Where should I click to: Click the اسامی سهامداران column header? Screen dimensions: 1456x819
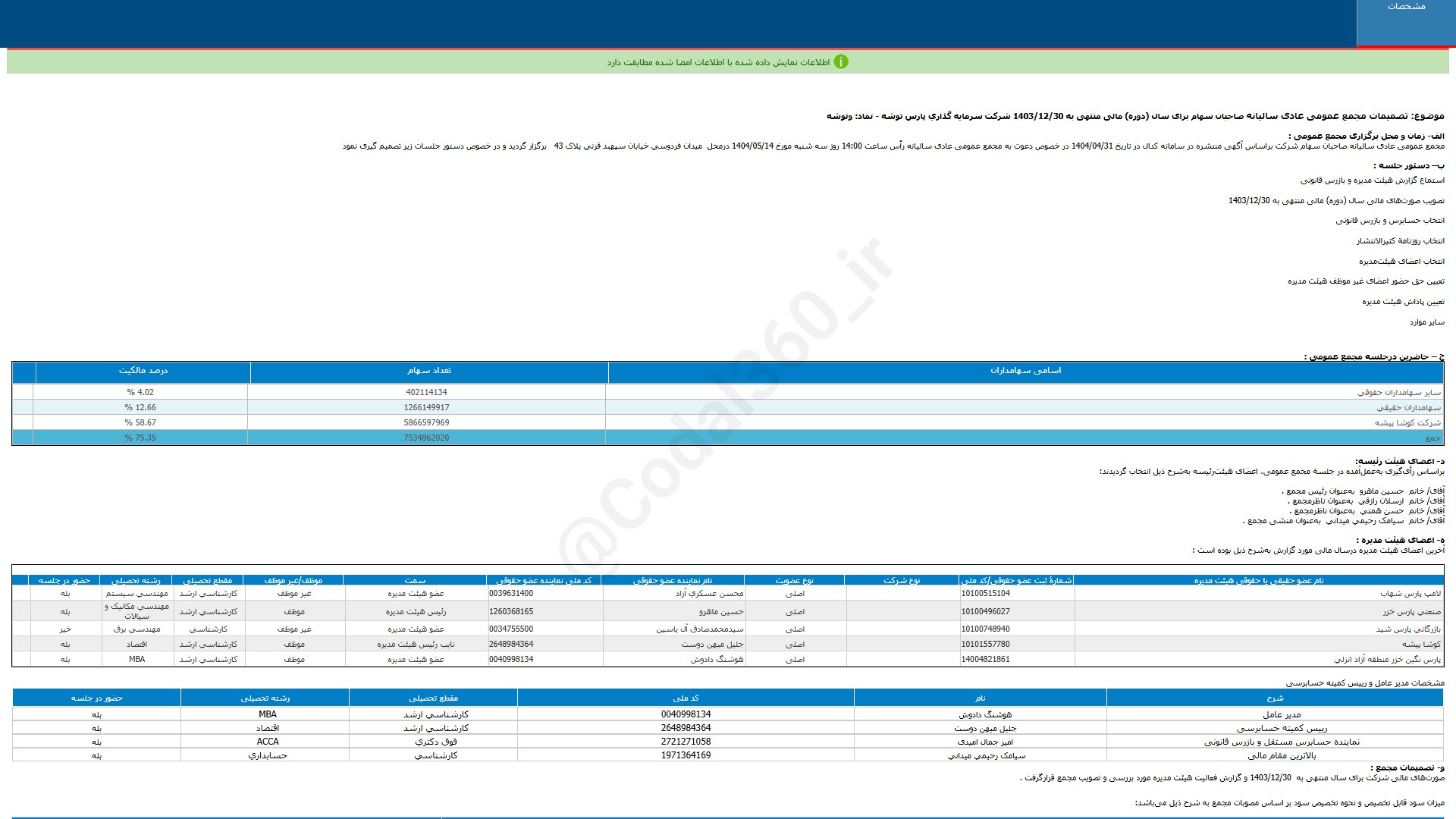click(1025, 371)
